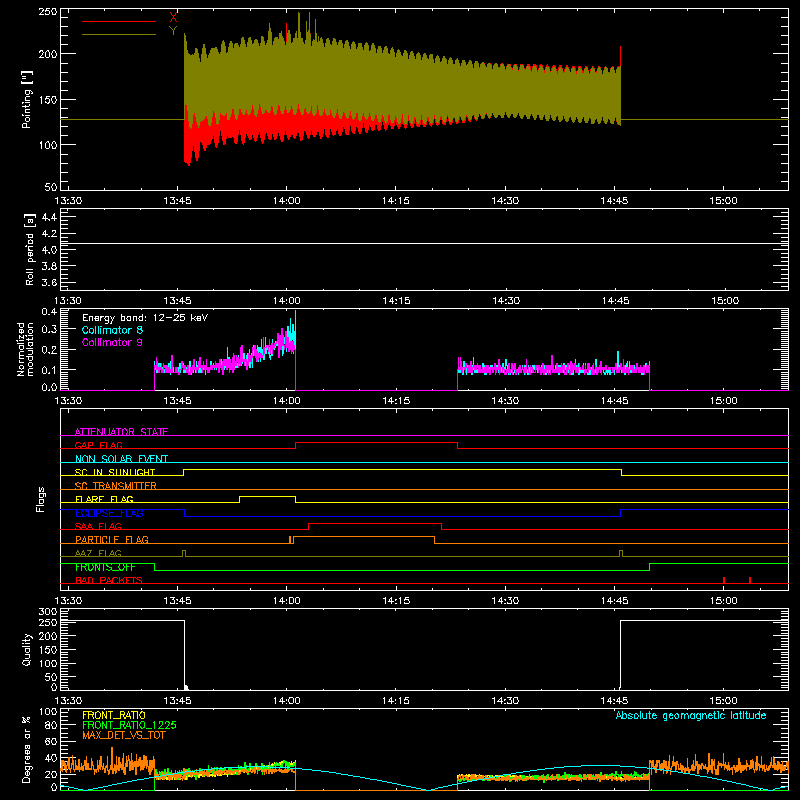Select the green FRONT_RATIO_1225 legend entry
This screenshot has width=800, height=800.
130,725
